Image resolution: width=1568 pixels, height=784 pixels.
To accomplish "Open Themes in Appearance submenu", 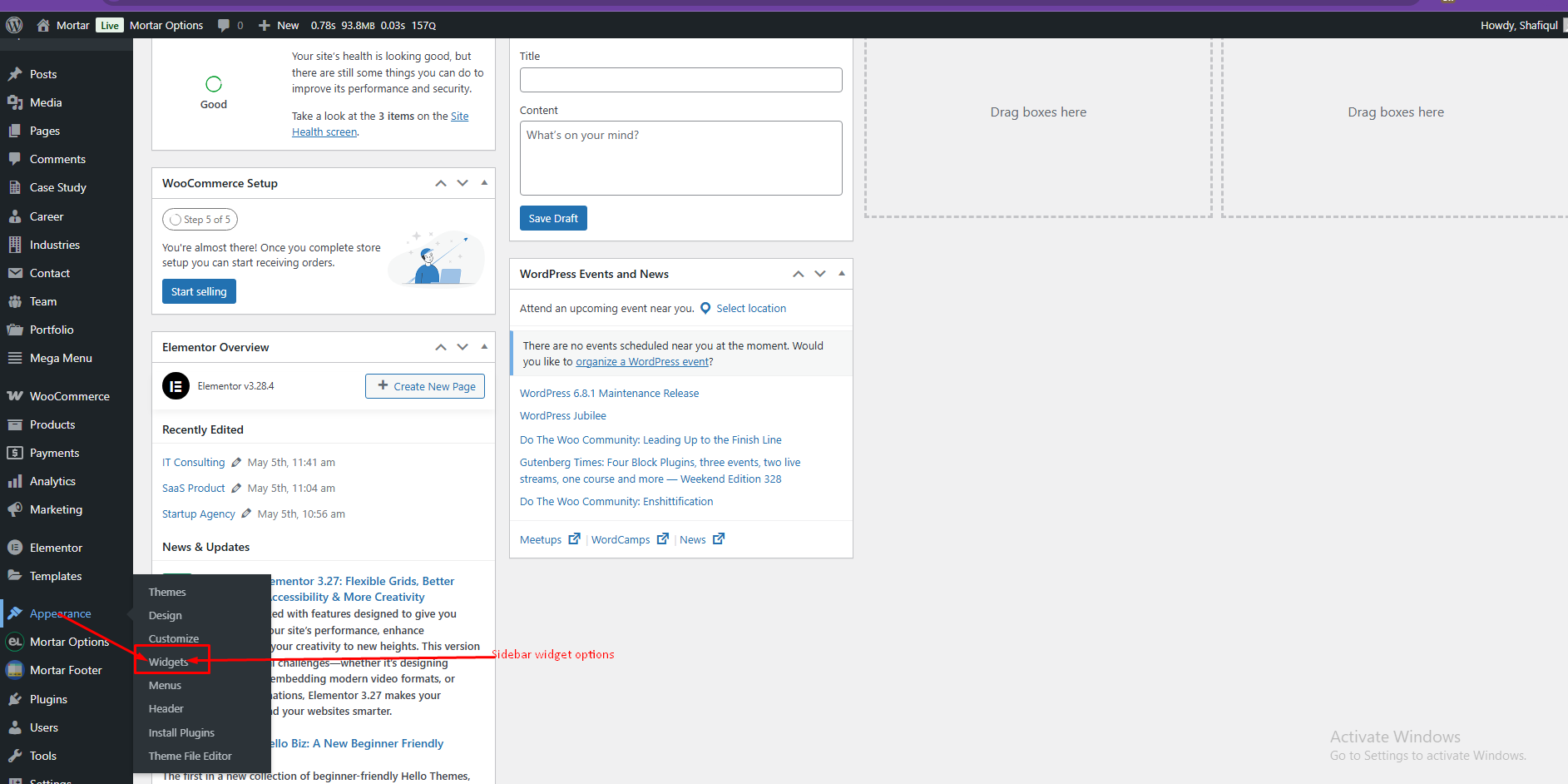I will 167,593.
